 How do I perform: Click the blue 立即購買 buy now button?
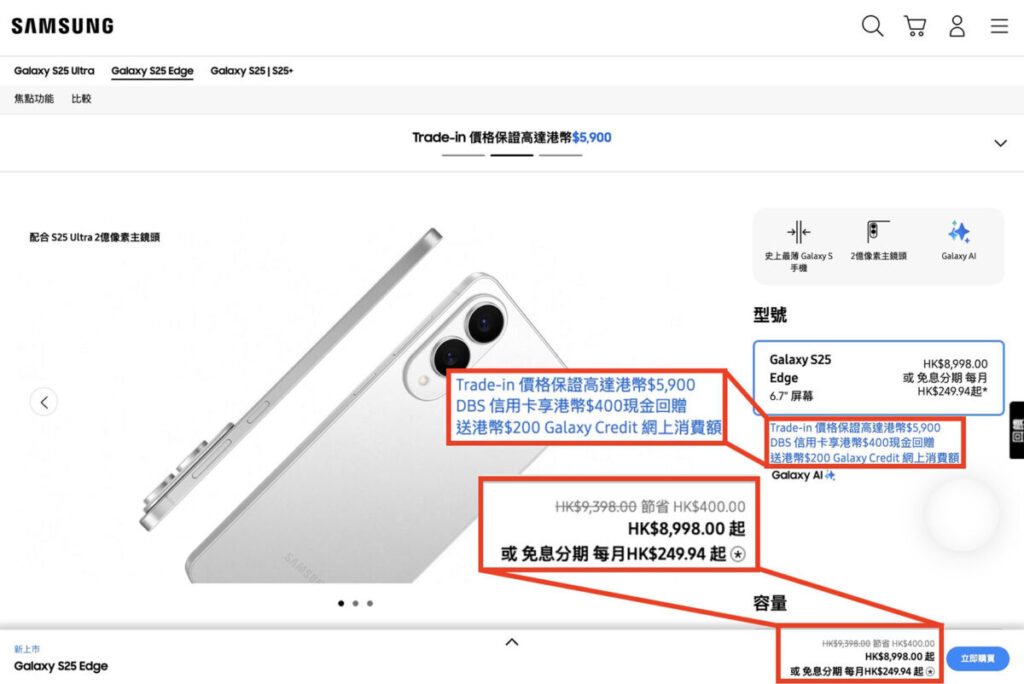pos(977,659)
